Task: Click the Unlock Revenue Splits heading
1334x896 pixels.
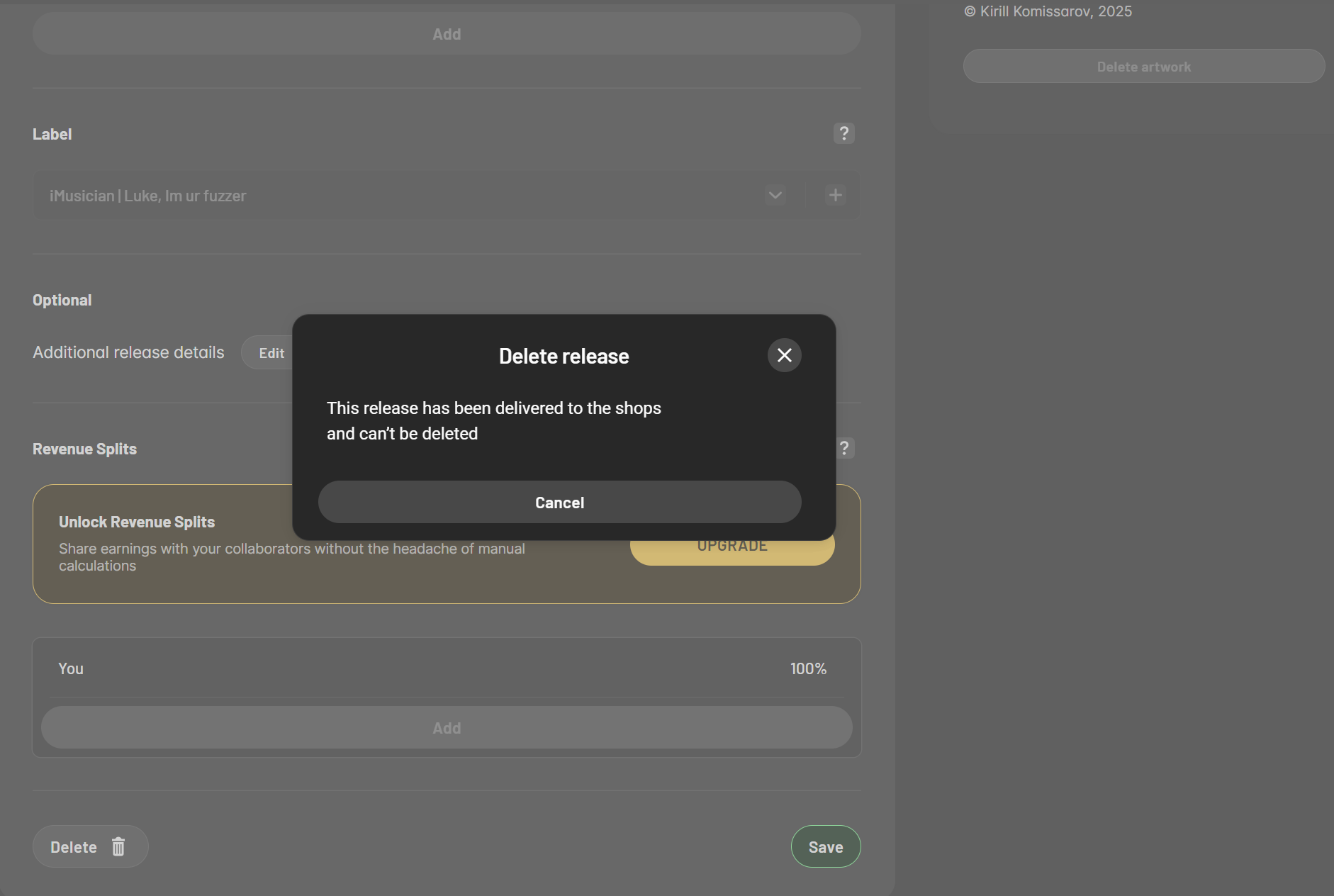Action: [137, 522]
